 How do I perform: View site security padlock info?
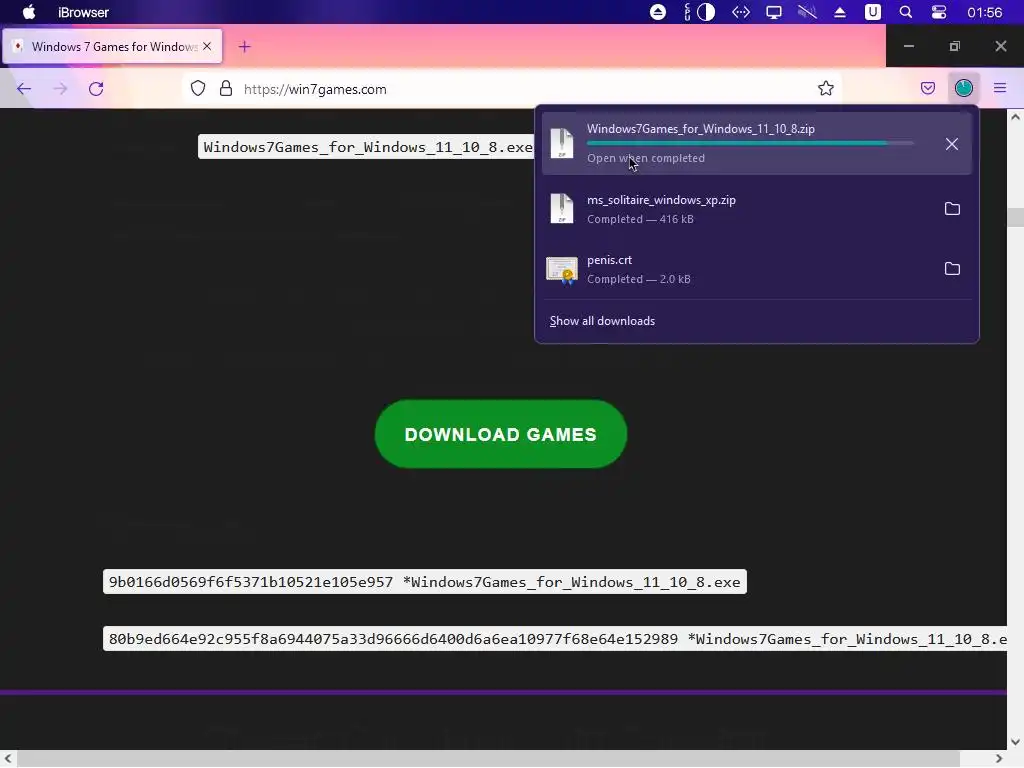(226, 88)
